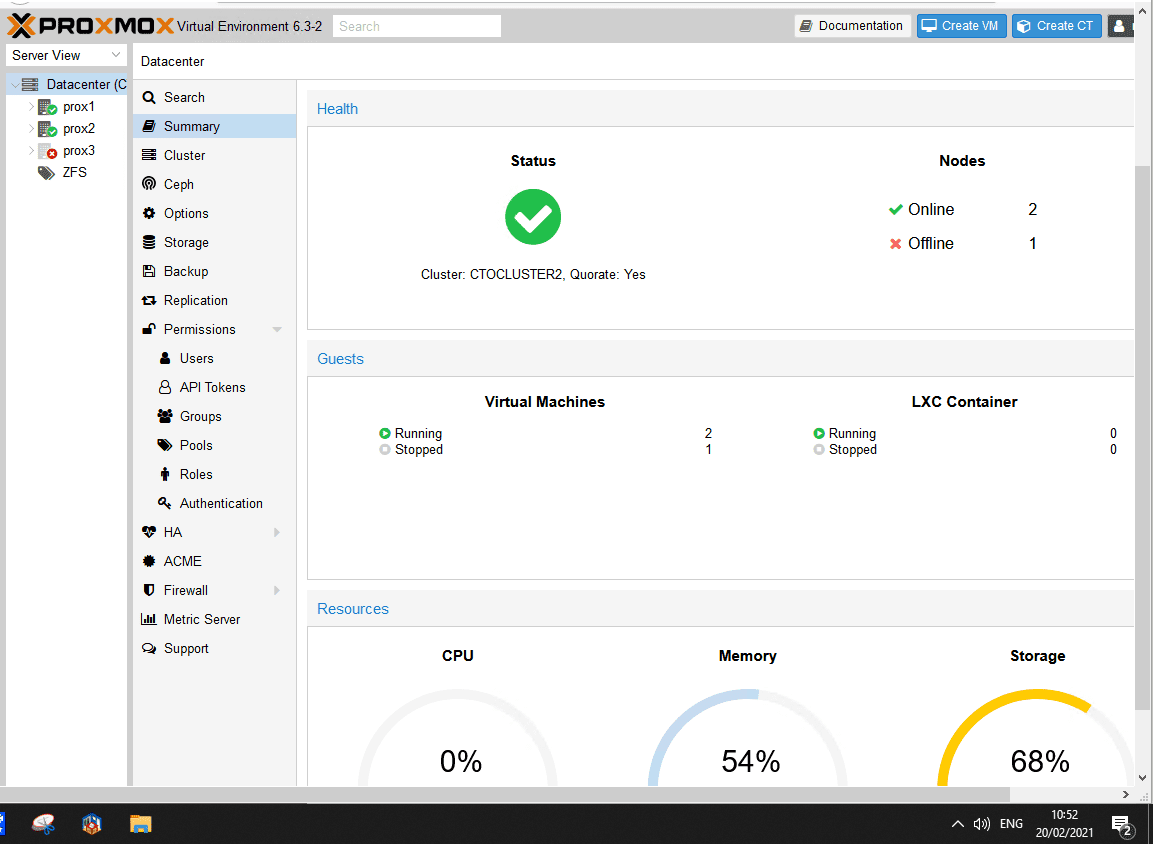The height and width of the screenshot is (844, 1153).
Task: Open File Explorer from the taskbar
Action: coord(140,823)
